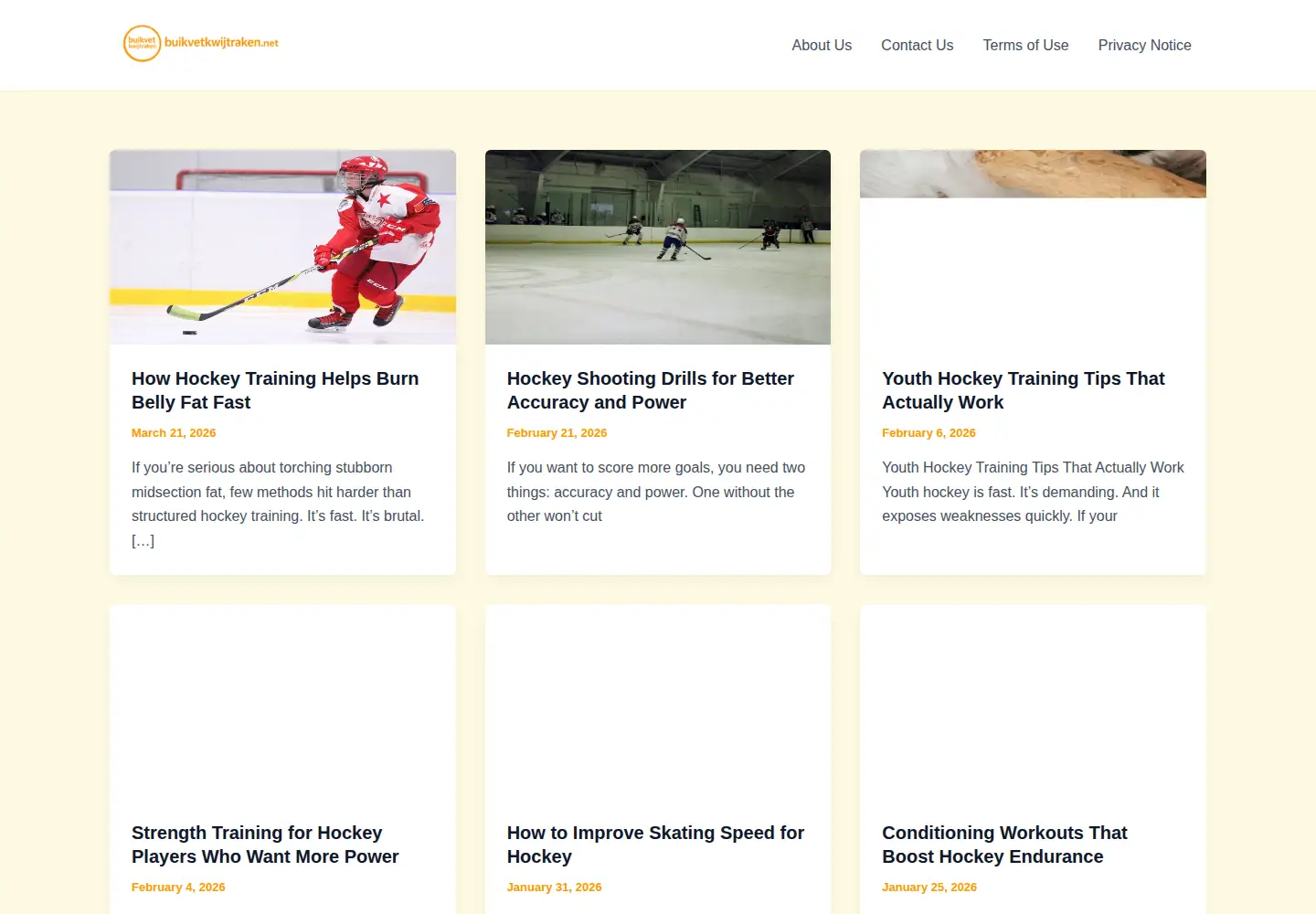Select the January 25, 2026 date
The image size is (1316, 914).
point(929,887)
